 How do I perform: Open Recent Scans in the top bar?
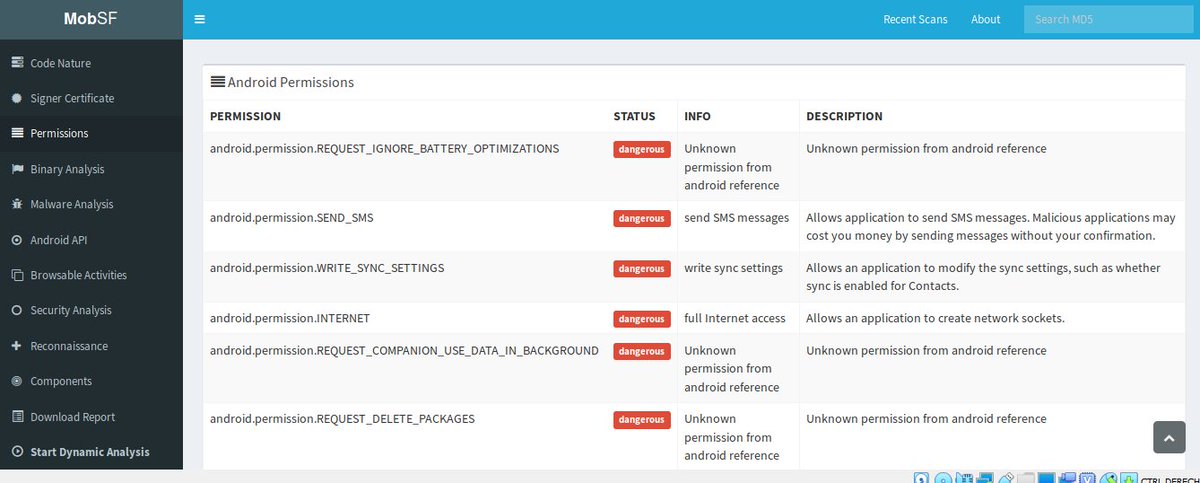point(915,19)
